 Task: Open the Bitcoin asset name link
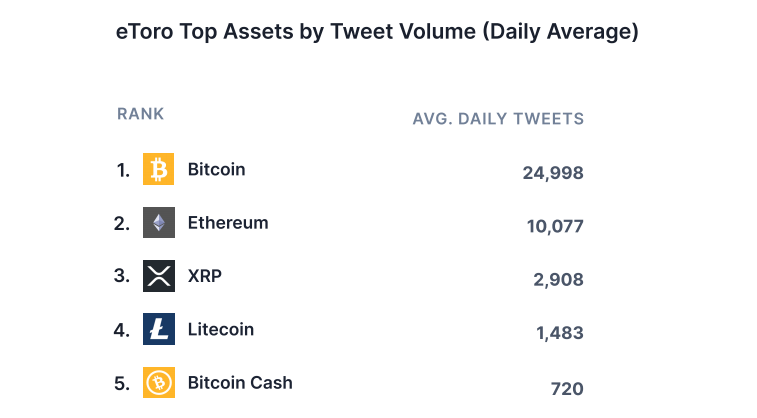click(x=216, y=169)
